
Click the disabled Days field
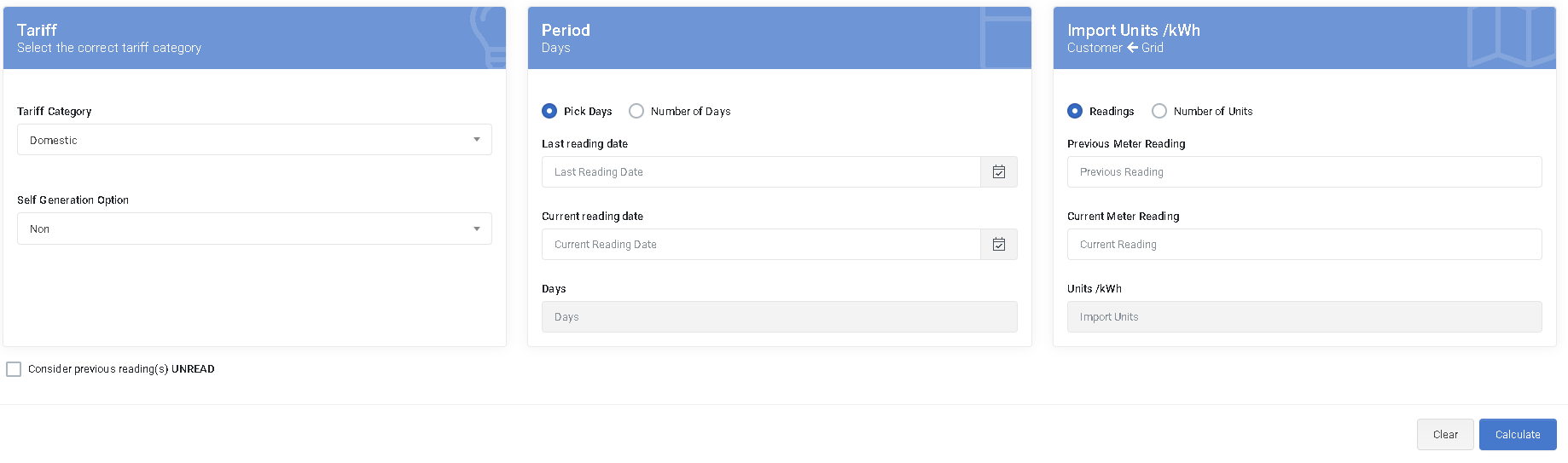pyautogui.click(x=779, y=317)
